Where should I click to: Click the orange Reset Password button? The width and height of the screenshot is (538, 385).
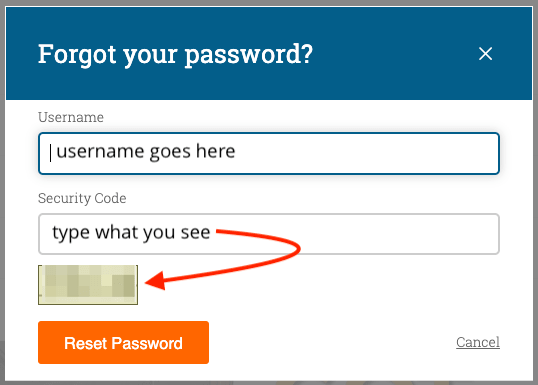tap(123, 342)
